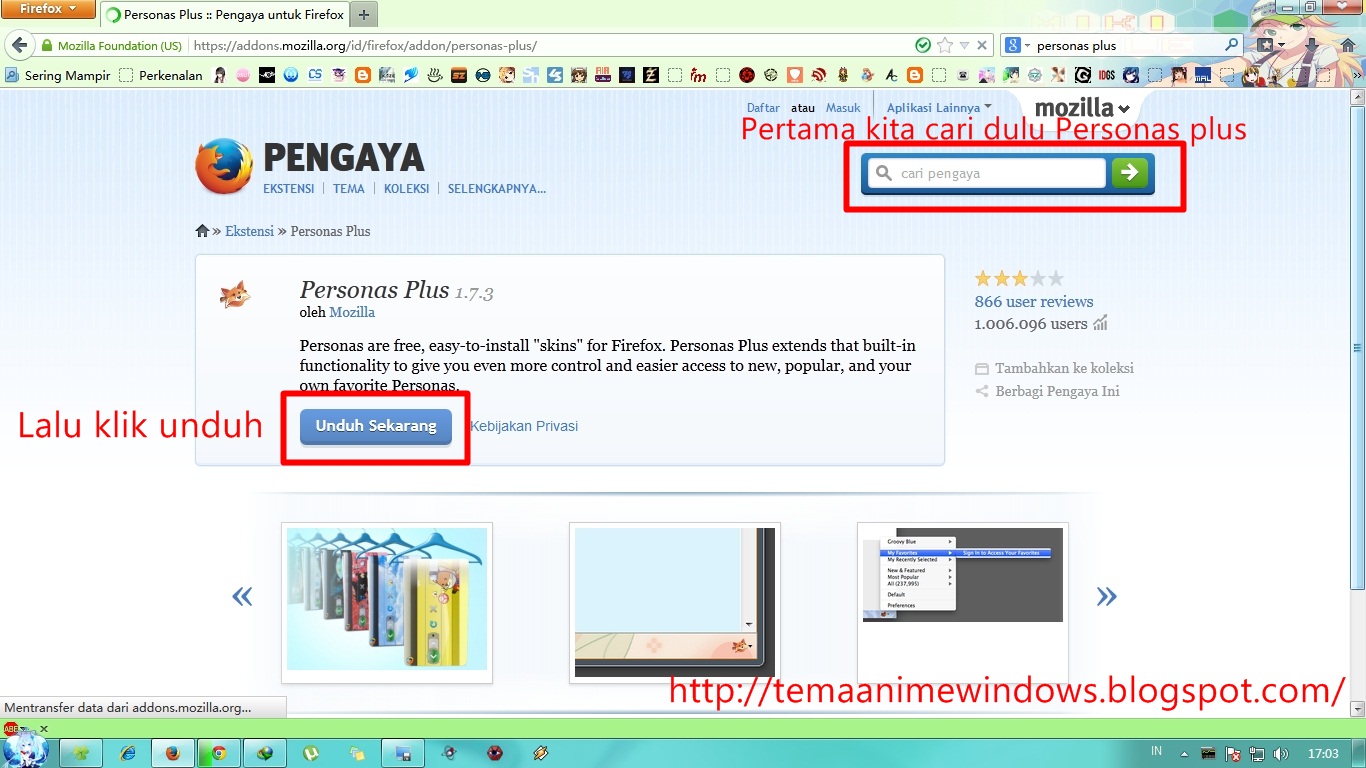
Task: Open the orange 'SZ' bookmark icon
Action: [x=459, y=75]
